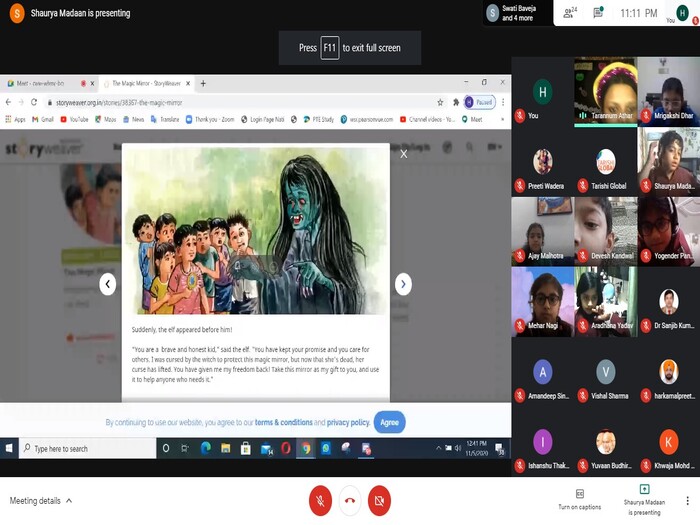700x525 pixels.
Task: Open terms & conditions link
Action: (x=283, y=422)
